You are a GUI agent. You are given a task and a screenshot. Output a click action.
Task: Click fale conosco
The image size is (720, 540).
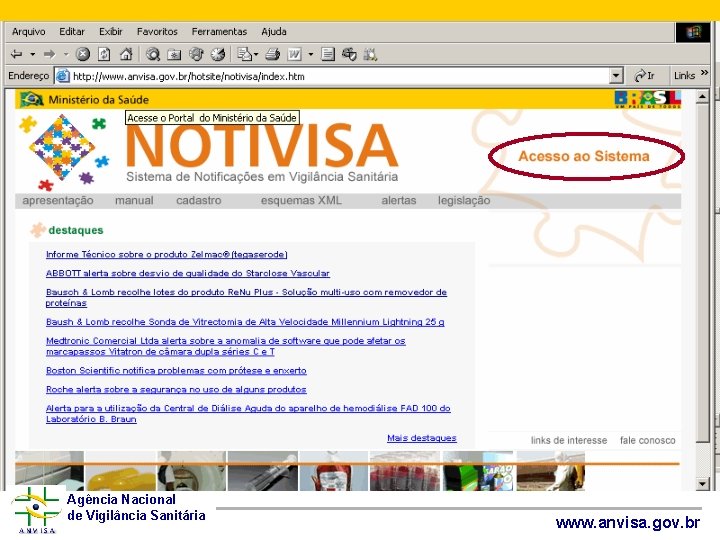647,440
